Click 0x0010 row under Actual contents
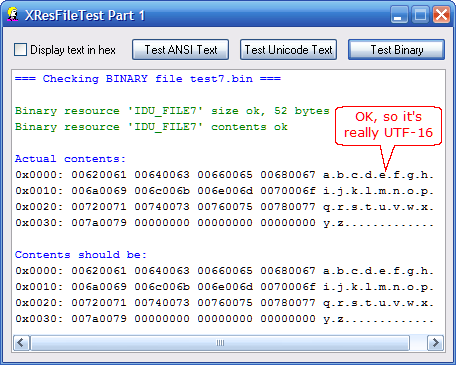The image size is (456, 365). (x=224, y=191)
